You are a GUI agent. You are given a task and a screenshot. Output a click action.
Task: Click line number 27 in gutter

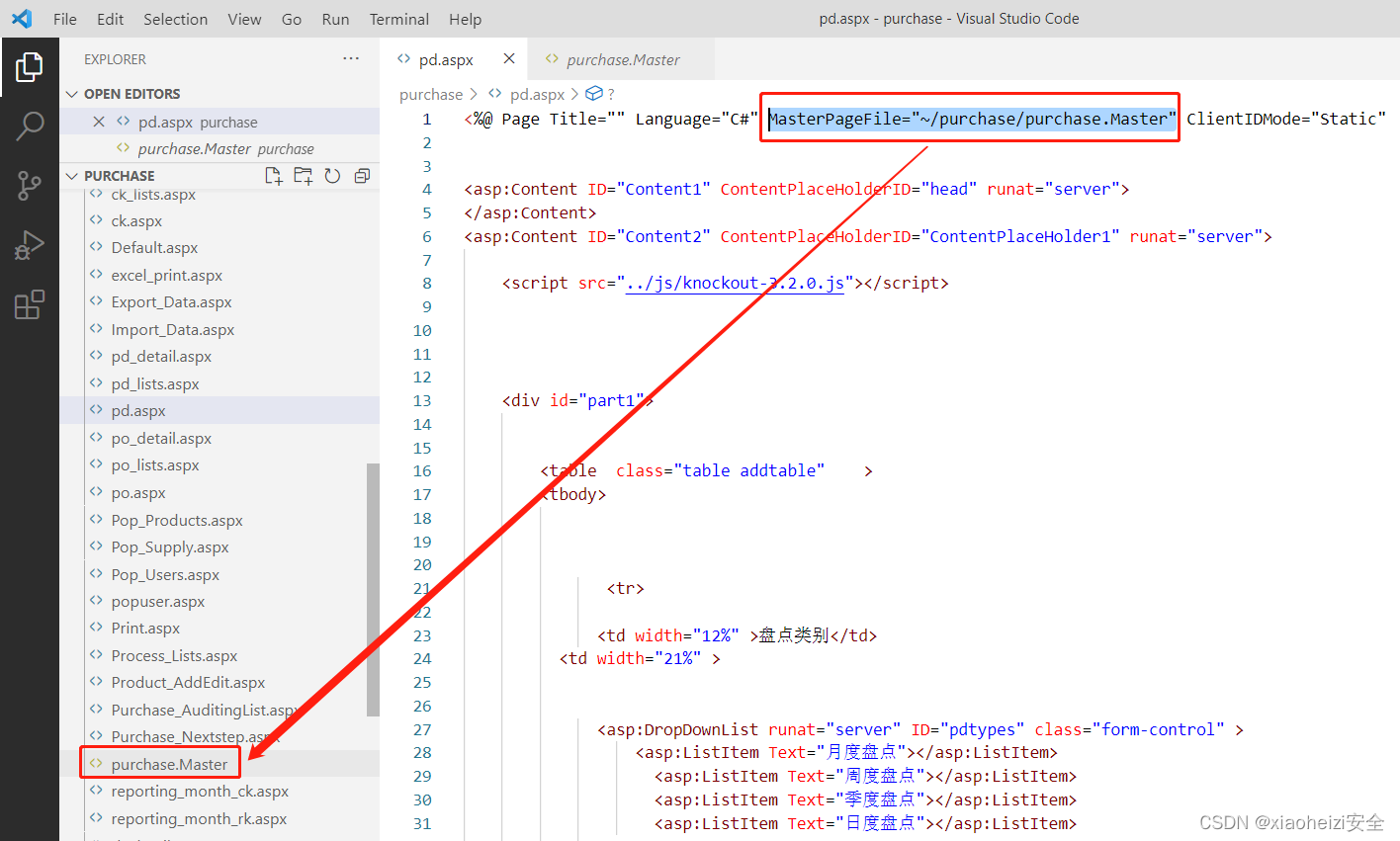[x=422, y=730]
